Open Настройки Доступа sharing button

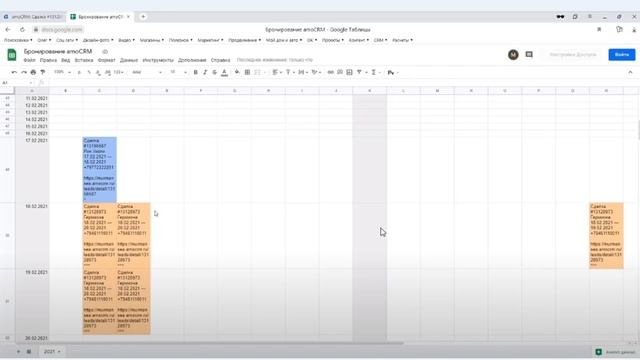pyautogui.click(x=572, y=55)
